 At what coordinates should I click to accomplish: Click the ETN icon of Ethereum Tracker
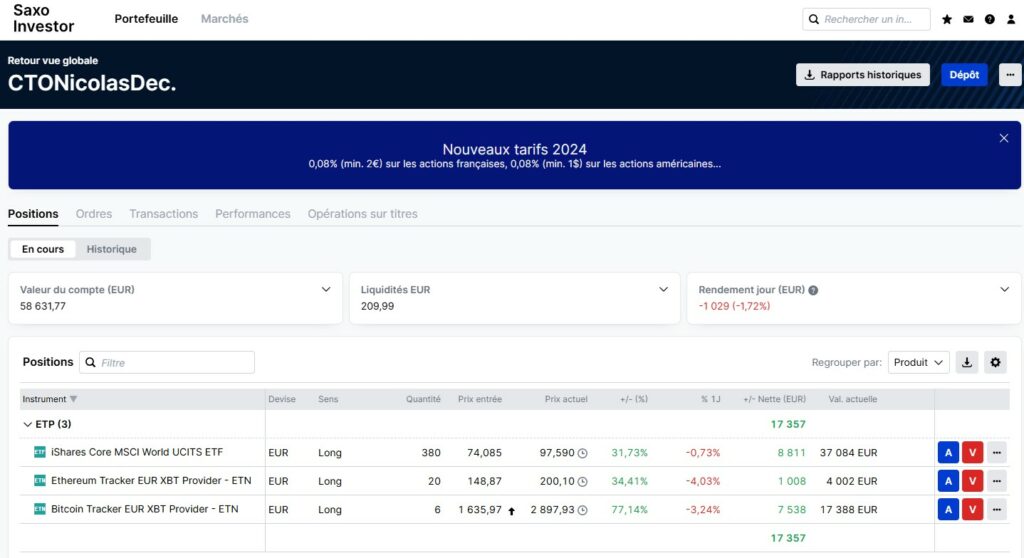(x=40, y=480)
